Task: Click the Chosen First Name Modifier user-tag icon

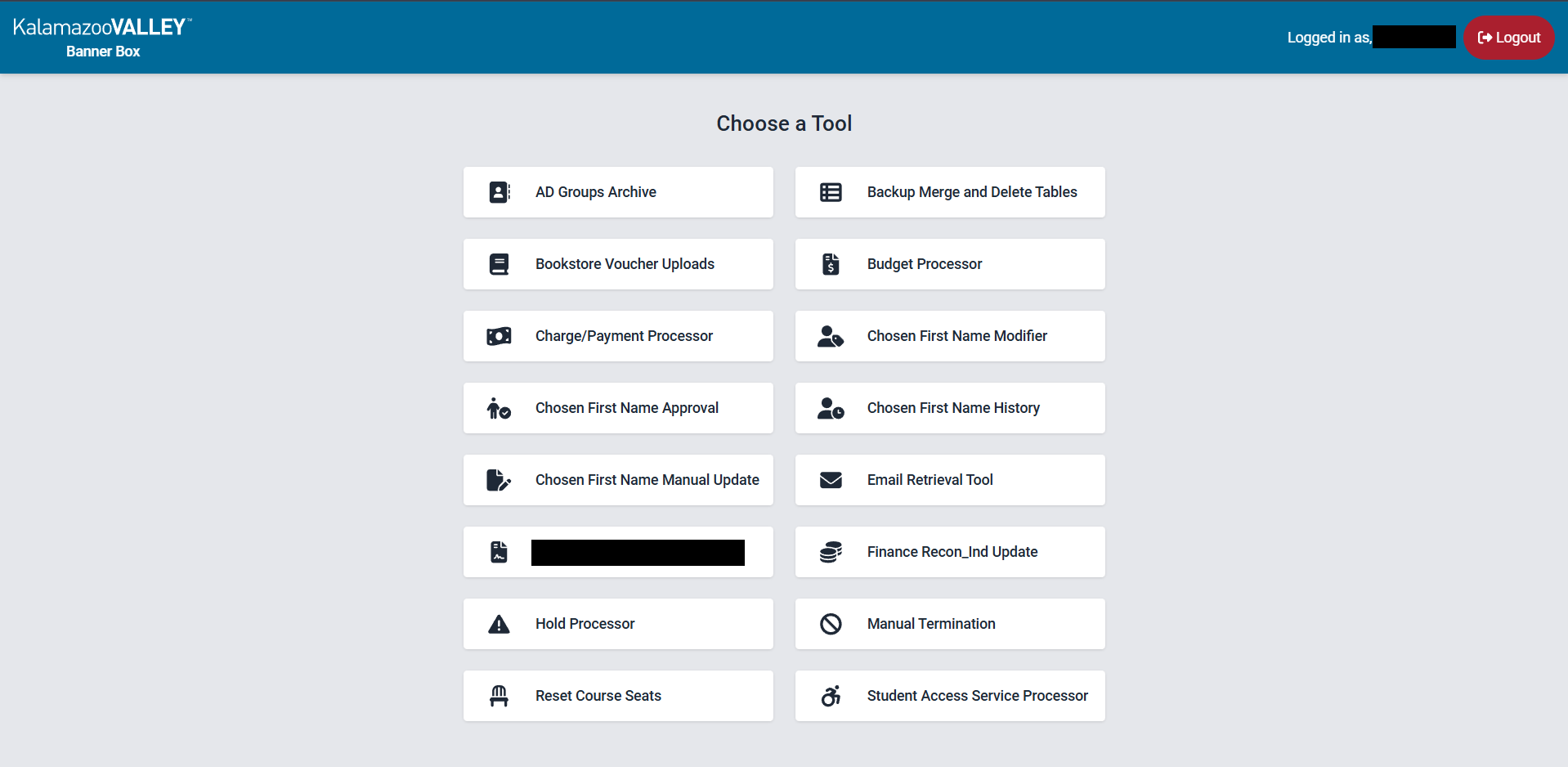Action: click(x=831, y=336)
